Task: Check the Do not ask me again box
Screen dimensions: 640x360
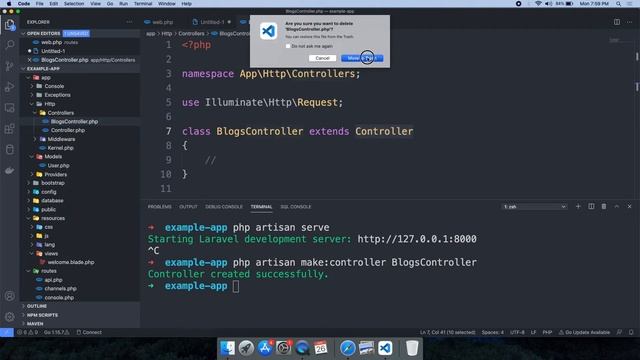Action: (x=288, y=46)
